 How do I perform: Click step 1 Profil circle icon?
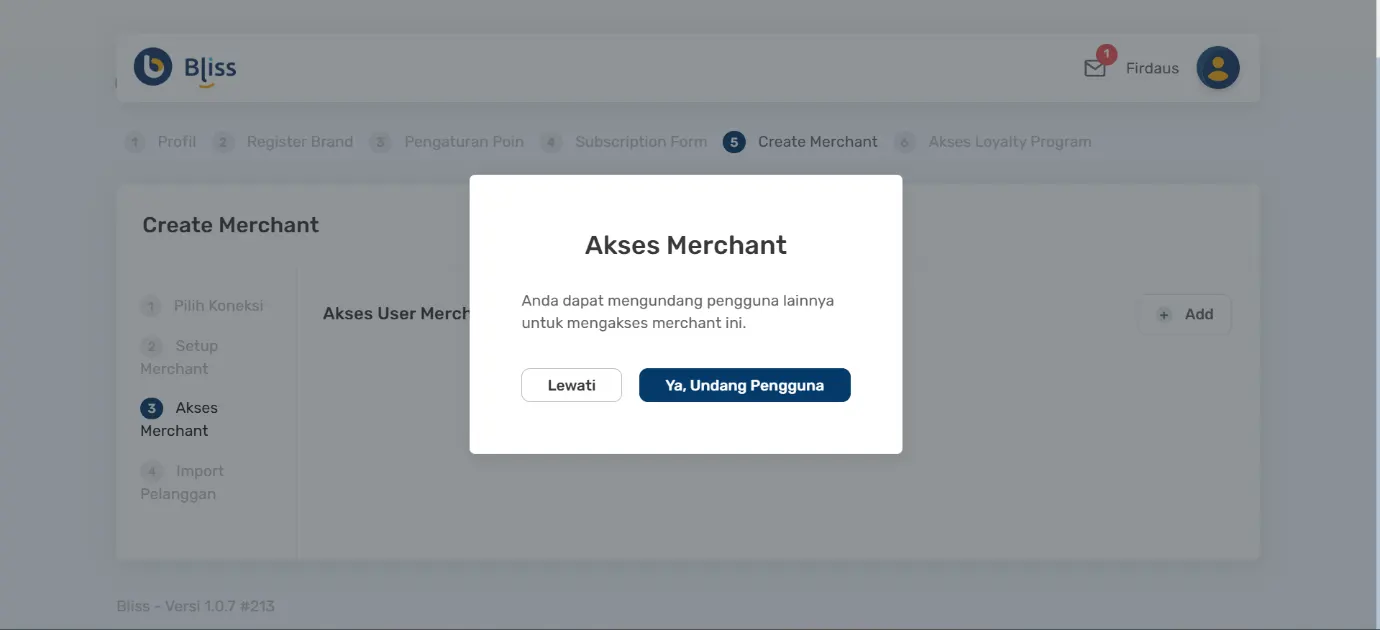[x=134, y=141]
